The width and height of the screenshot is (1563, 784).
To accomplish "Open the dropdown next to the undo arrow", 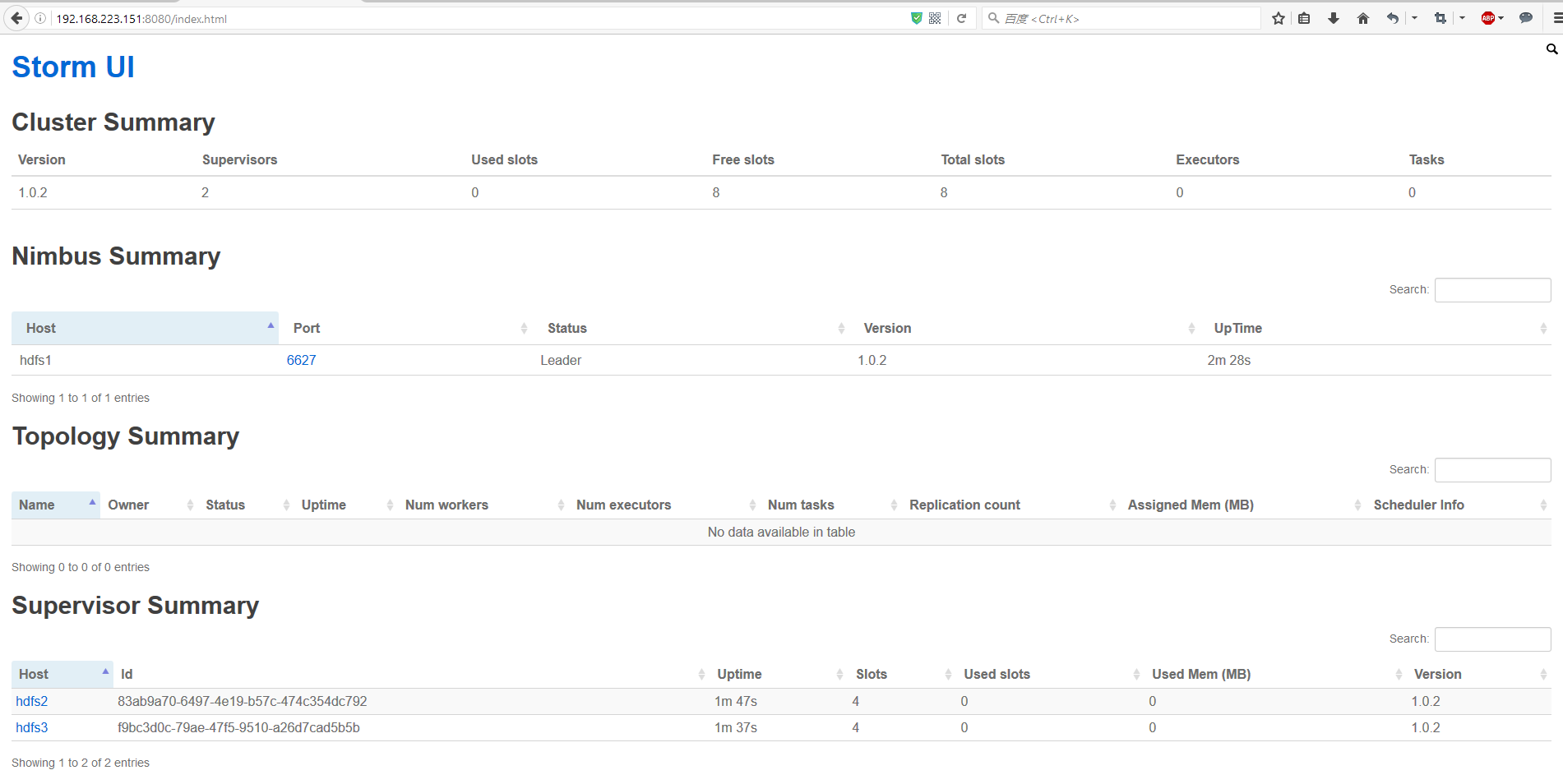I will pyautogui.click(x=1414, y=18).
